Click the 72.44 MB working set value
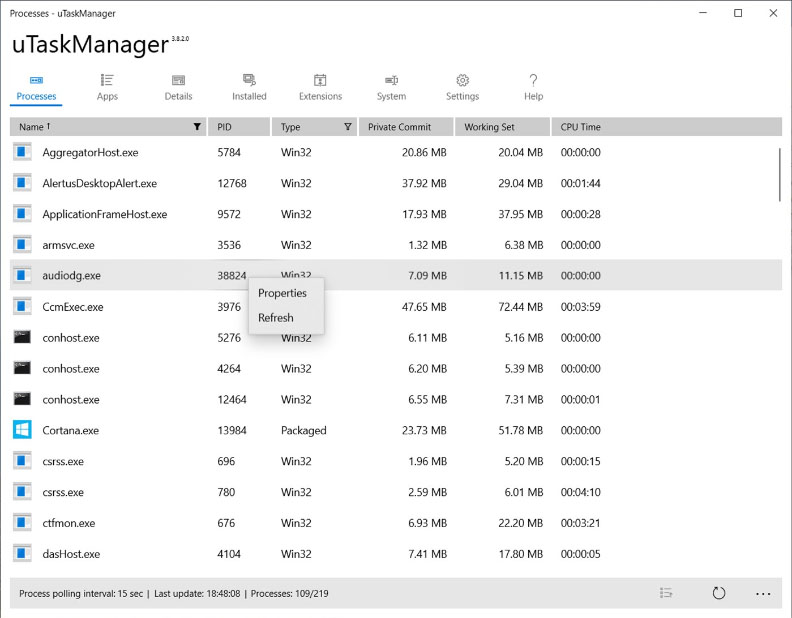This screenshot has width=792, height=618. point(521,307)
